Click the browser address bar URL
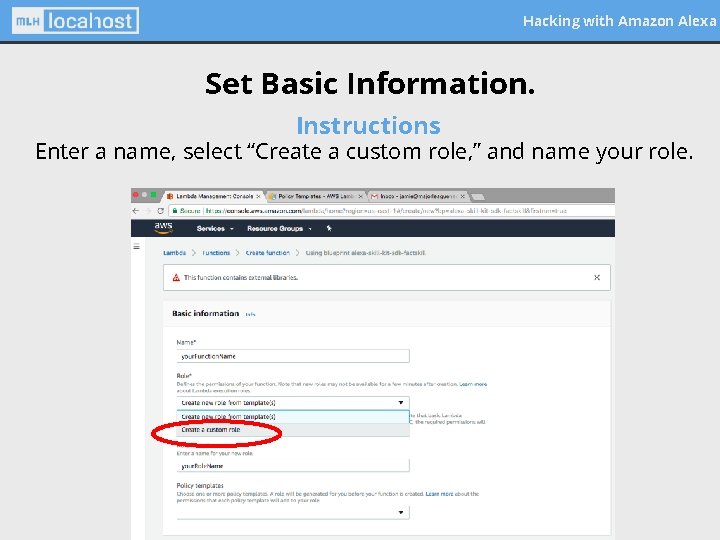 pyautogui.click(x=386, y=211)
